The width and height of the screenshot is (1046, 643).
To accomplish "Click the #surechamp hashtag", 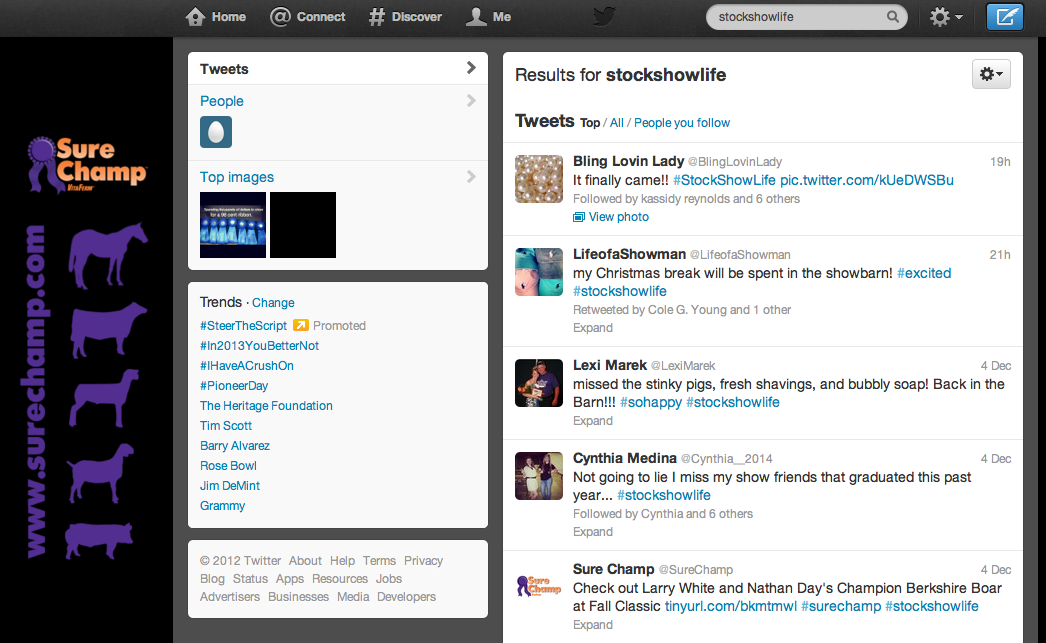I will 841,606.
